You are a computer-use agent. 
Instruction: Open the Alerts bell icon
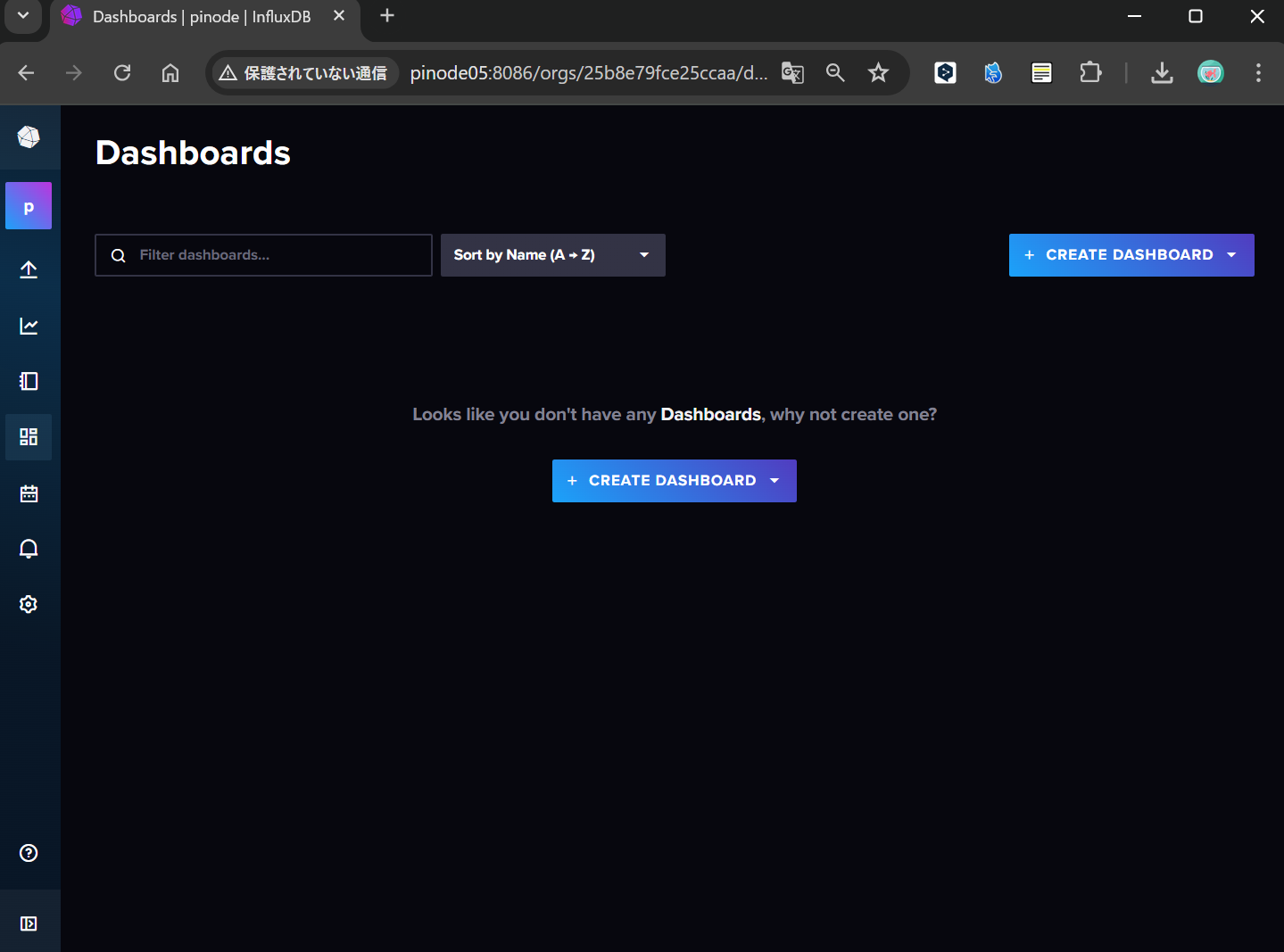[x=29, y=549]
